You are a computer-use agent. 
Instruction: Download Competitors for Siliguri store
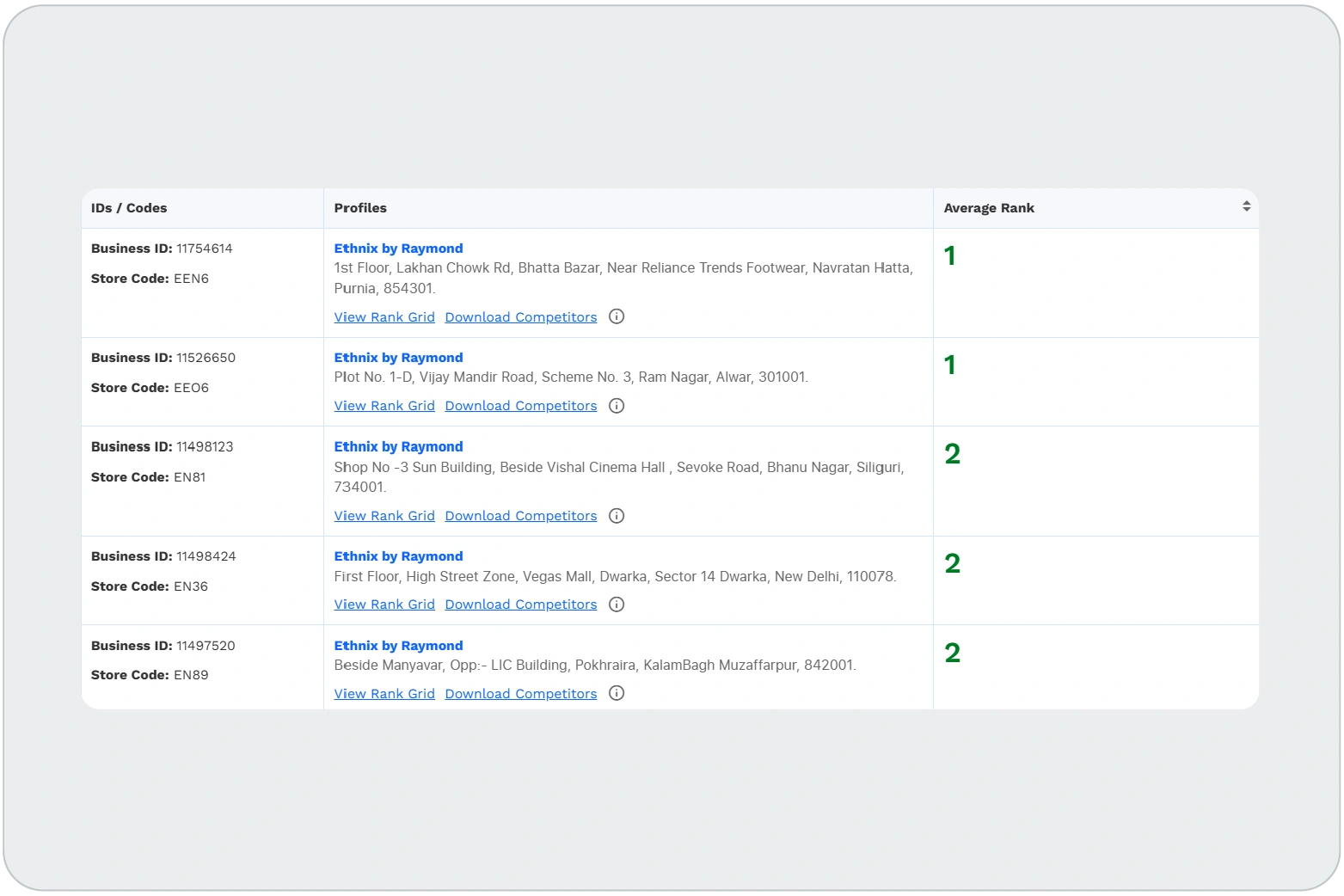(x=520, y=516)
